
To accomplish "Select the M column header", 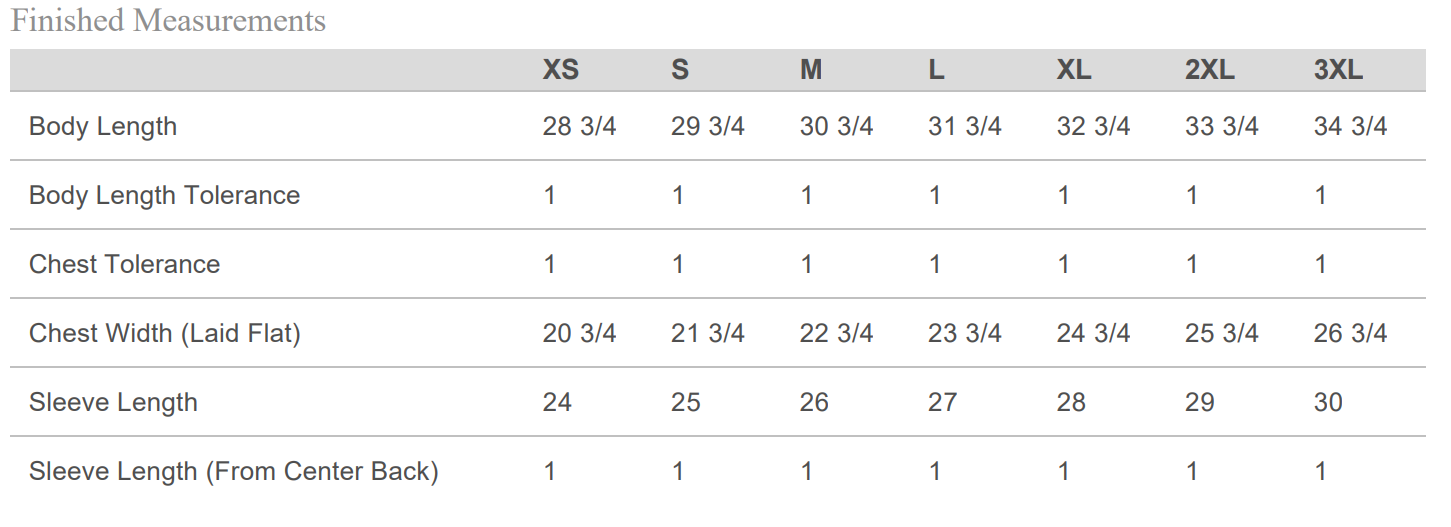I will pos(811,70).
